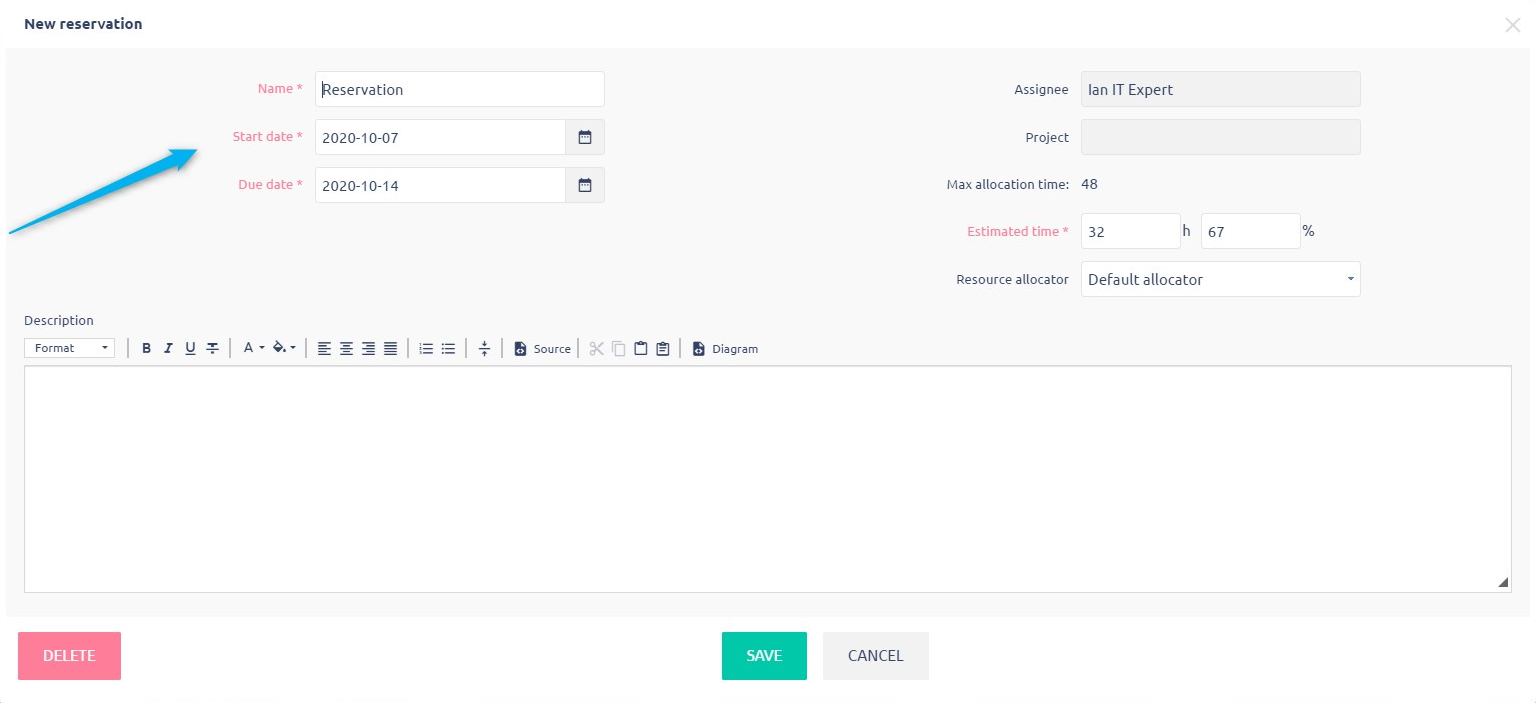The image size is (1536, 703).
Task: Toggle Source view of the editor
Action: click(x=542, y=349)
